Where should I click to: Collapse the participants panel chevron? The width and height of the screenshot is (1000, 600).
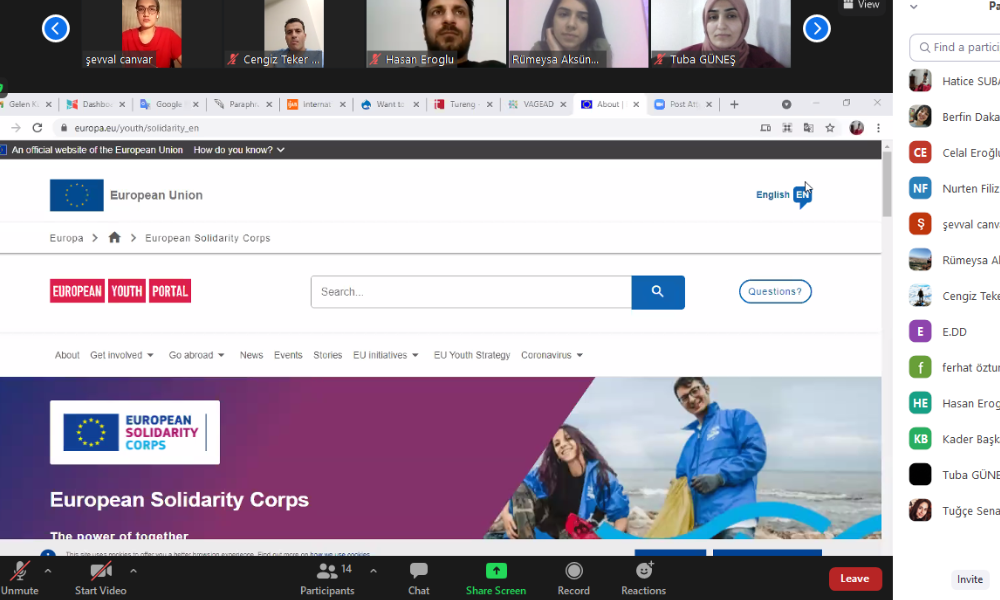click(914, 7)
